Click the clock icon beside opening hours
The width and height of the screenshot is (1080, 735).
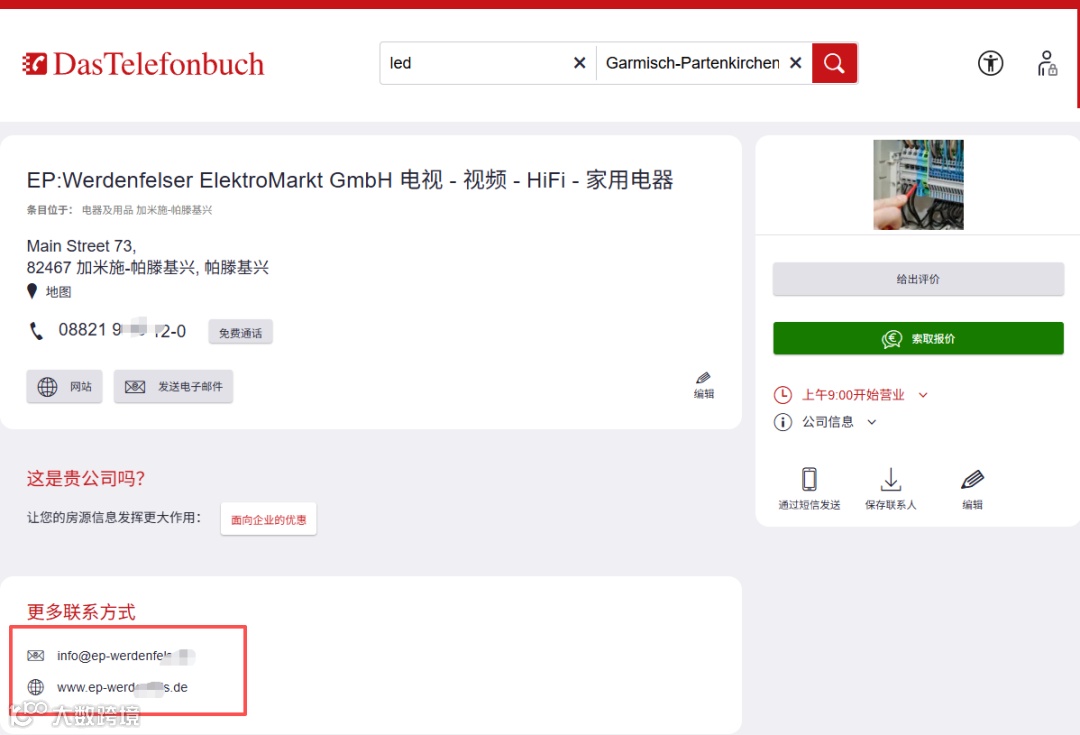pyautogui.click(x=782, y=395)
